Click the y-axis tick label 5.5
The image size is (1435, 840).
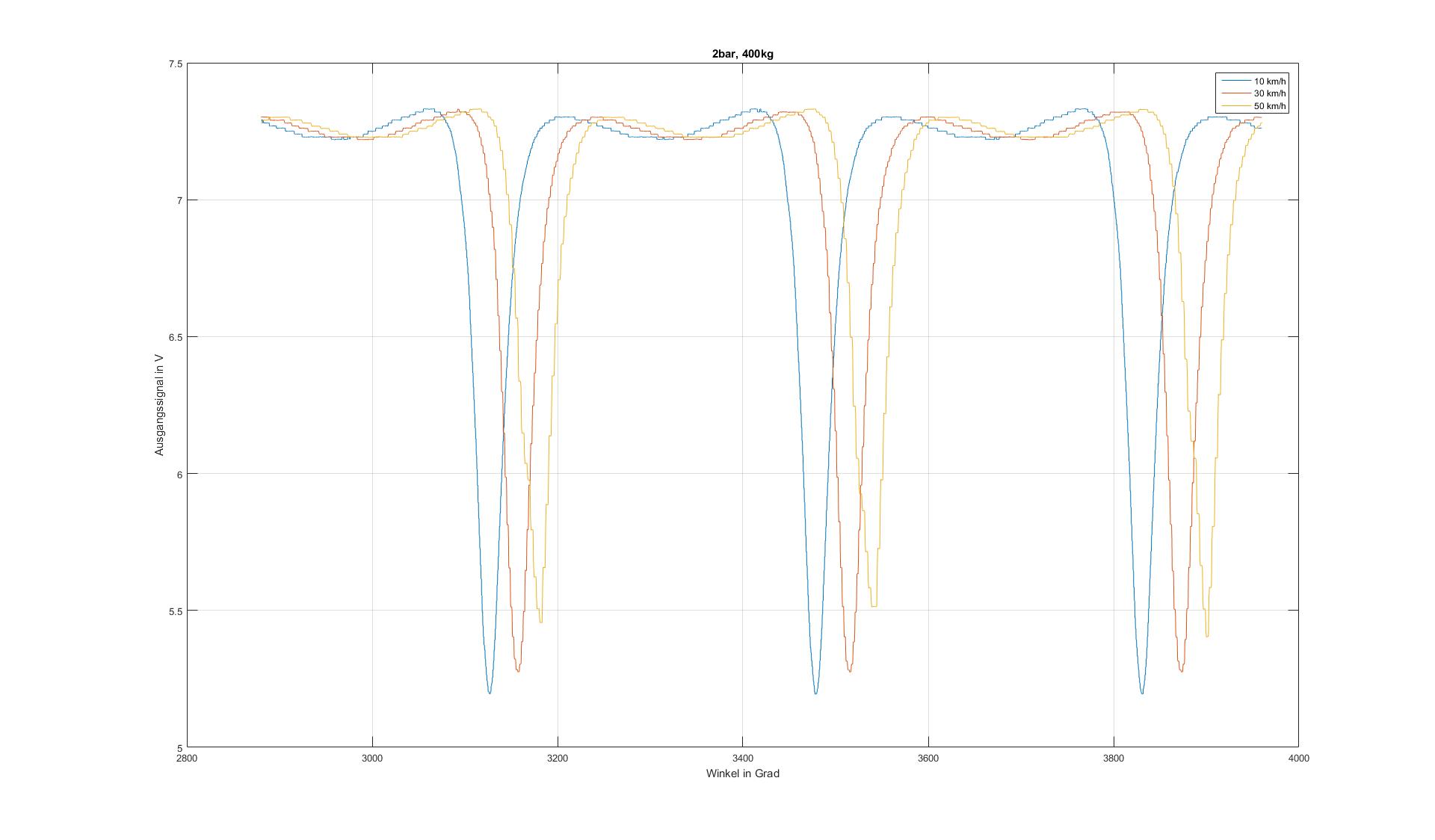point(175,611)
